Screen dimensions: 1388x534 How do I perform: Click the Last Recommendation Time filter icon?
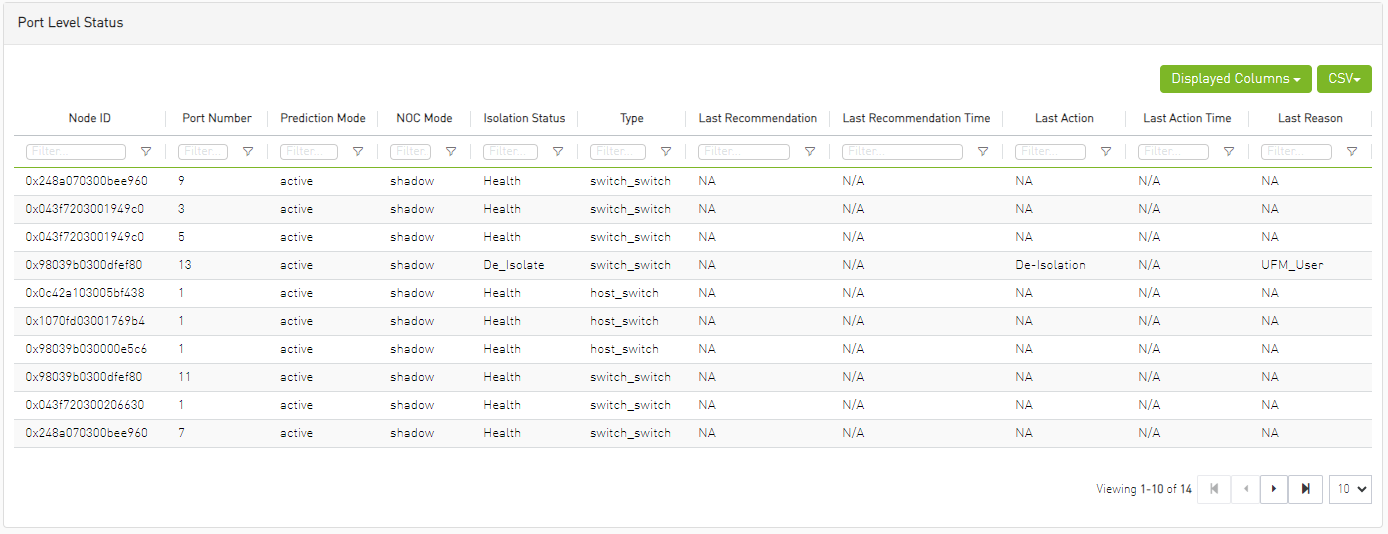pos(983,152)
